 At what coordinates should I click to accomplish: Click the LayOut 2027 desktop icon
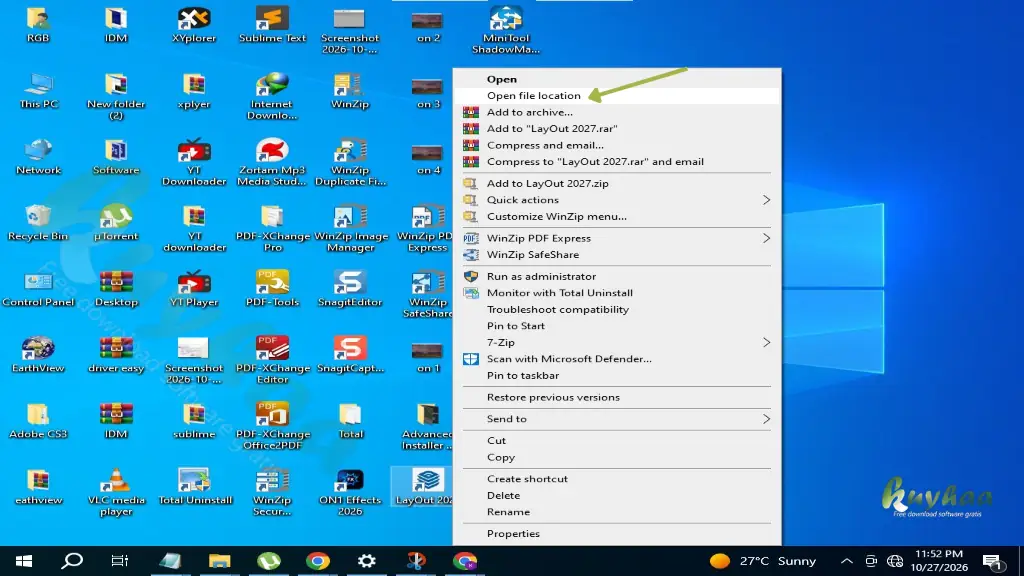pyautogui.click(x=424, y=487)
